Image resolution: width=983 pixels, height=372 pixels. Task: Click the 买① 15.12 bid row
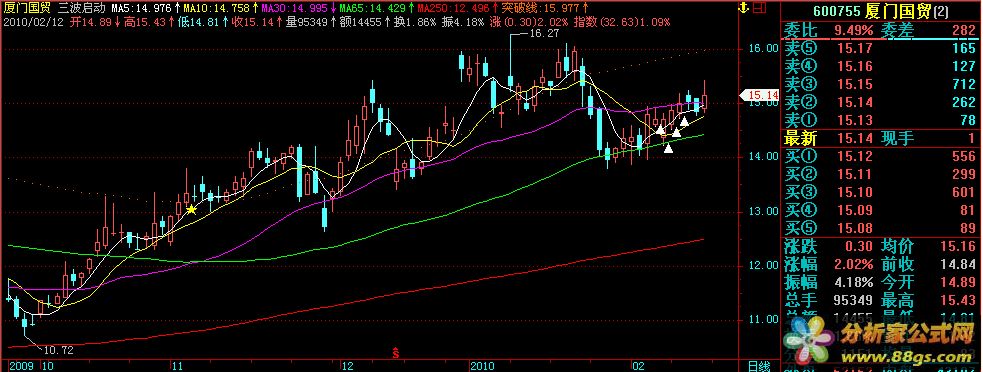(x=881, y=156)
